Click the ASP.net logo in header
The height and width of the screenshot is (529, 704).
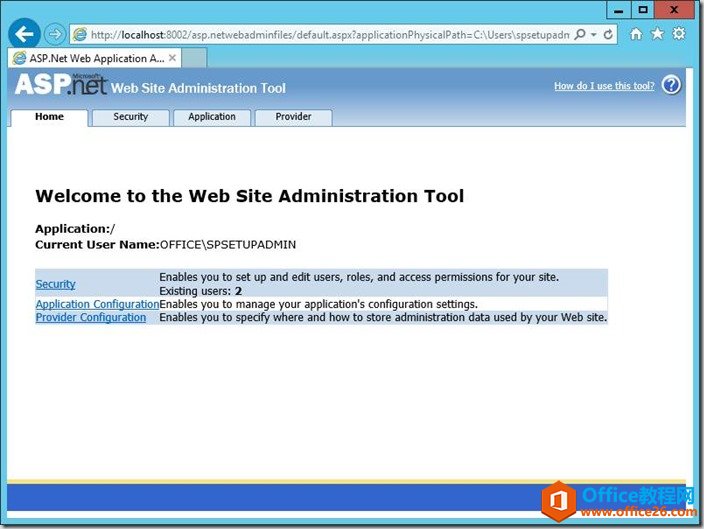pos(61,84)
